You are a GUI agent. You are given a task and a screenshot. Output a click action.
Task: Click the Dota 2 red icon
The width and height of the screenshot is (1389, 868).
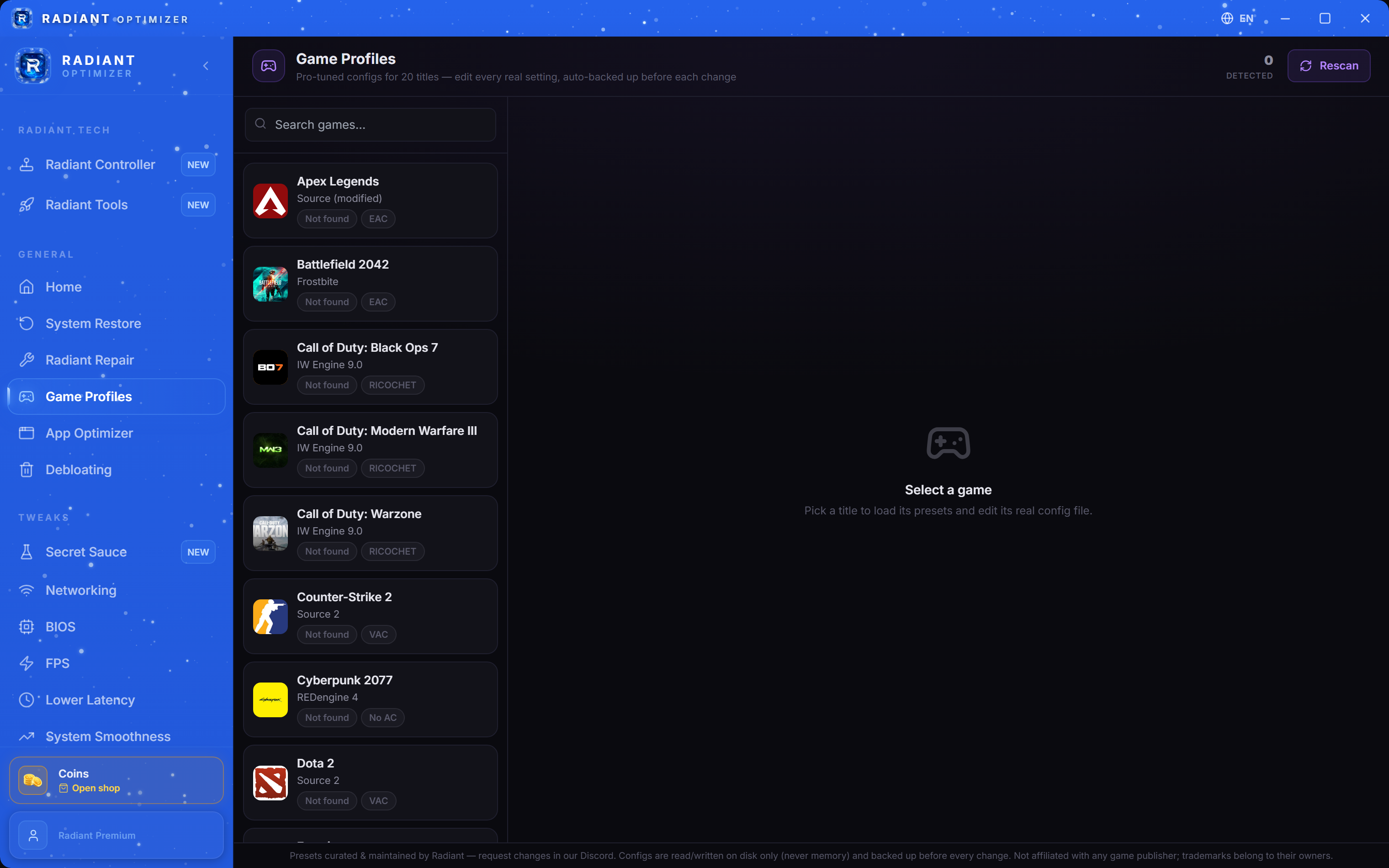tap(270, 783)
